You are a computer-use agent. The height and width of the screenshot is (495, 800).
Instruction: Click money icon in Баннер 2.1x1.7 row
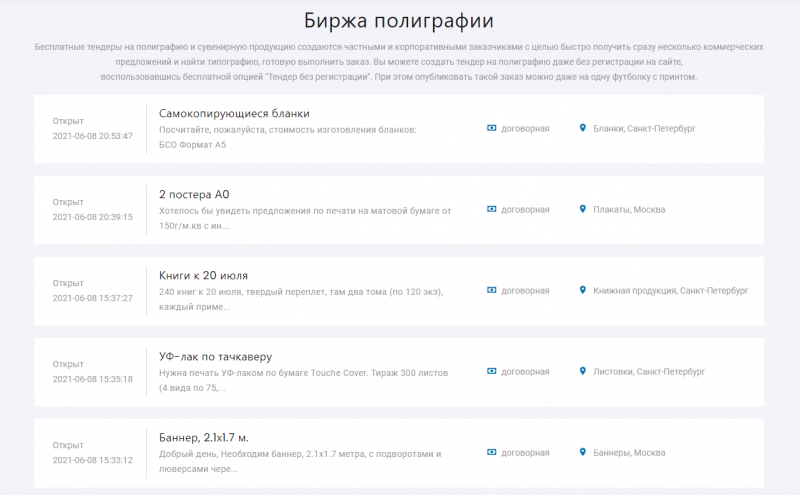pyautogui.click(x=491, y=453)
